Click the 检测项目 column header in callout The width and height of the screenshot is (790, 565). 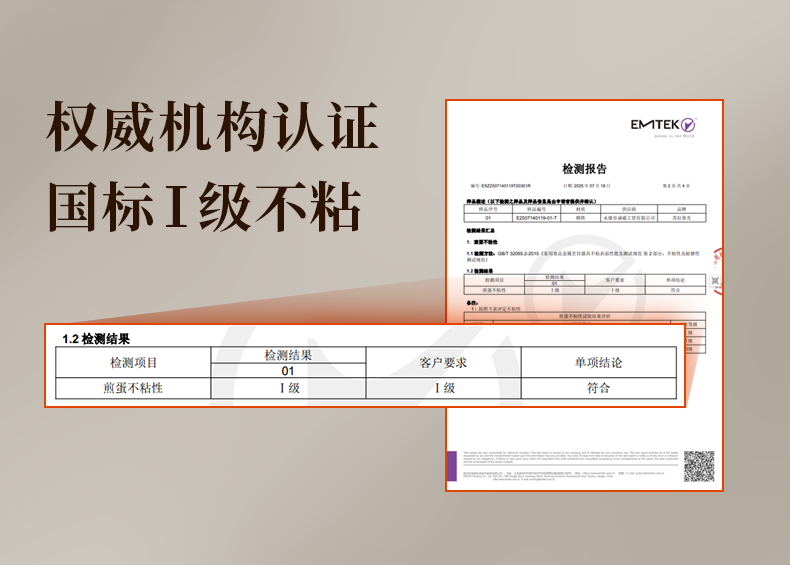133,362
